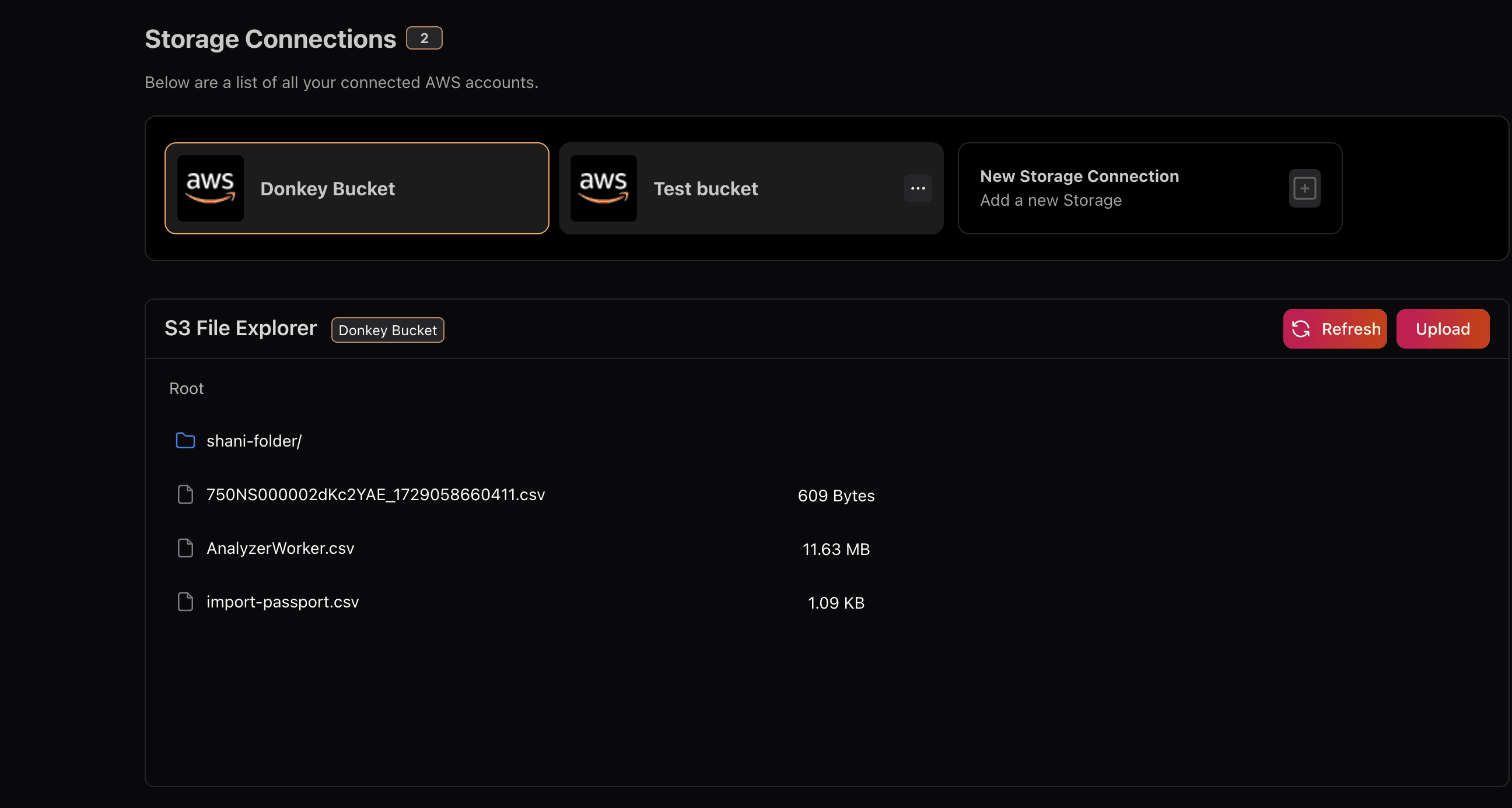
Task: Click file icon beside import-passport.csv
Action: click(185, 602)
